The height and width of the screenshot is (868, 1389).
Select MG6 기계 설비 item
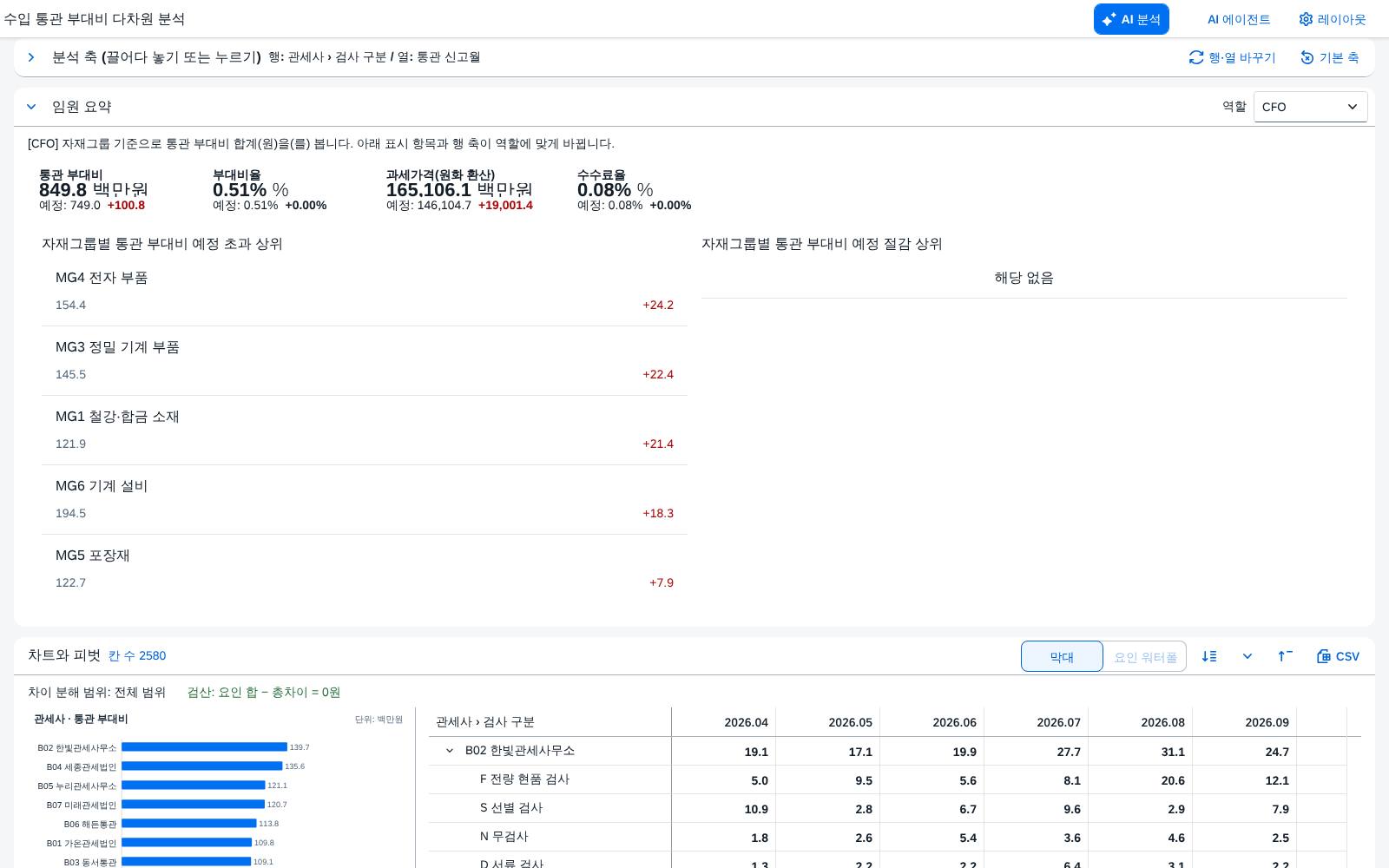365,500
